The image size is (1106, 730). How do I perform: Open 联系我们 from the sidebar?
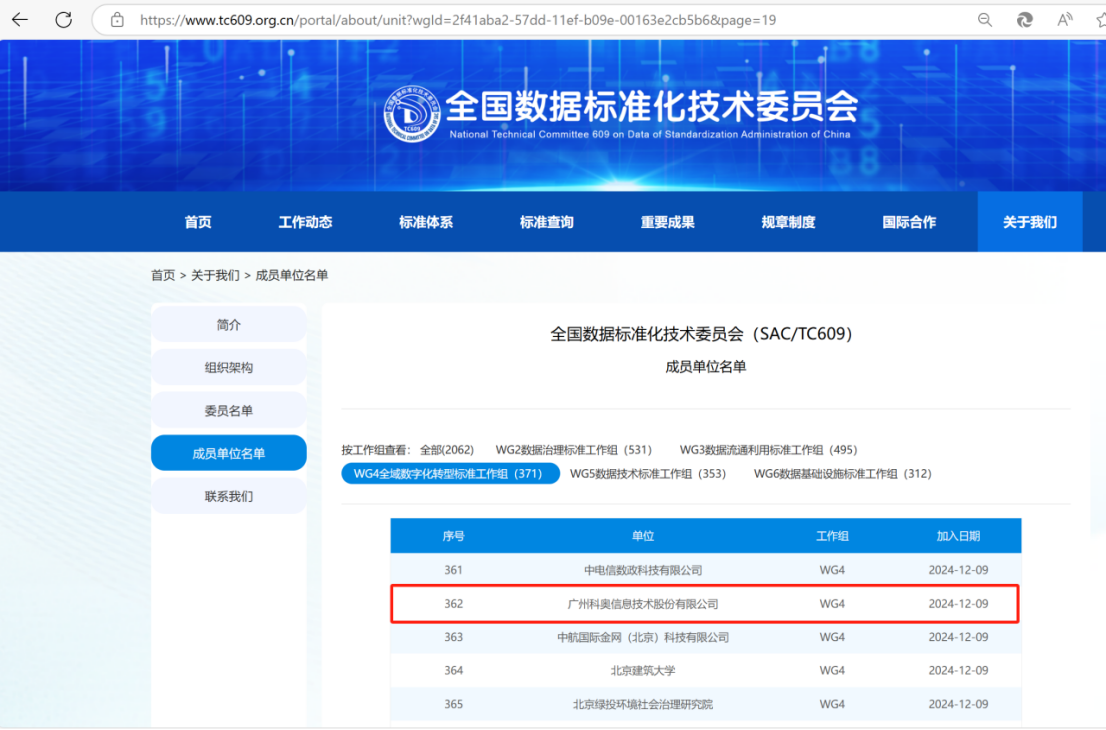click(x=228, y=495)
